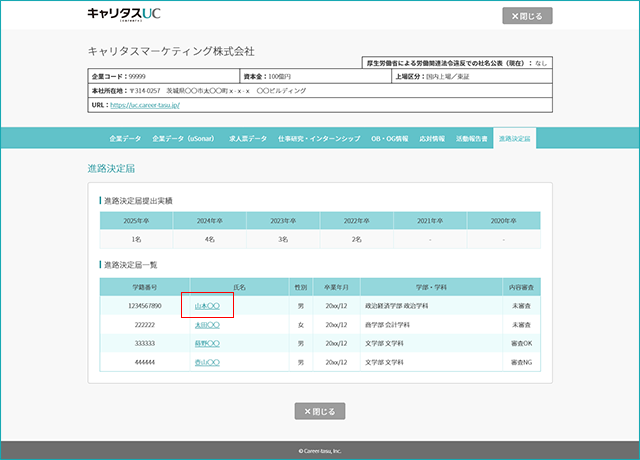Open the 企業データ（uSonar） tab
Image resolution: width=640 pixels, height=460 pixels.
coord(183,138)
